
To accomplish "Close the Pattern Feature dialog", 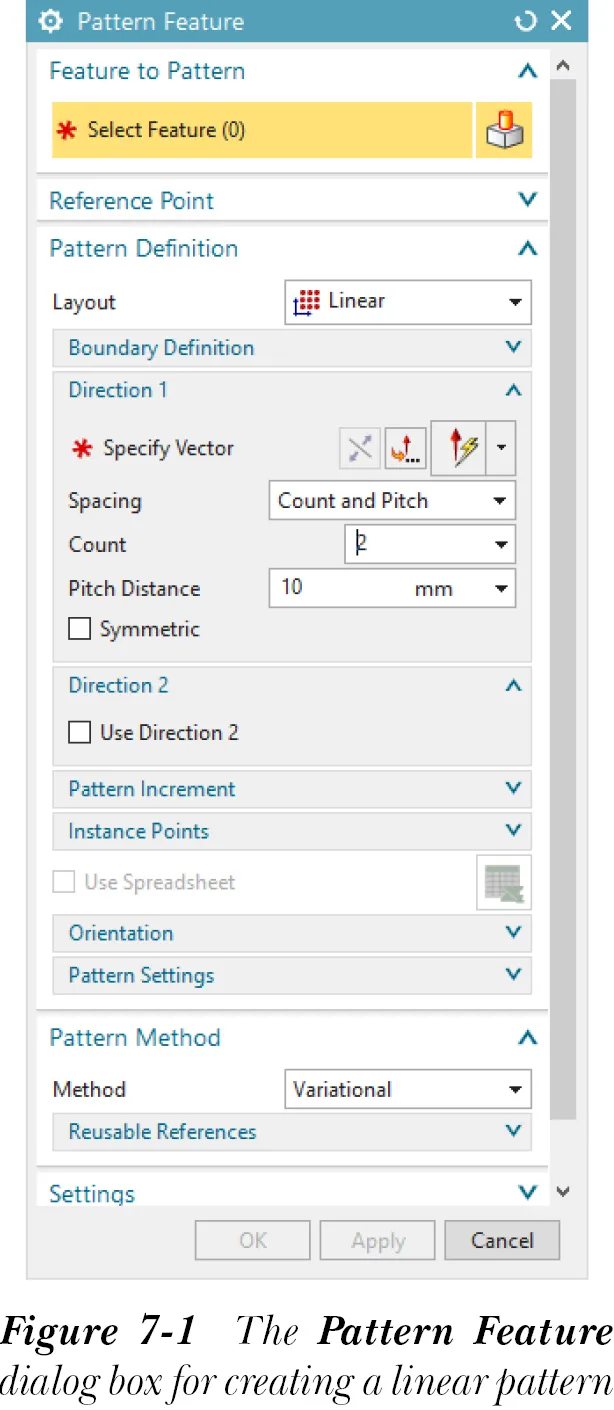I will point(561,21).
